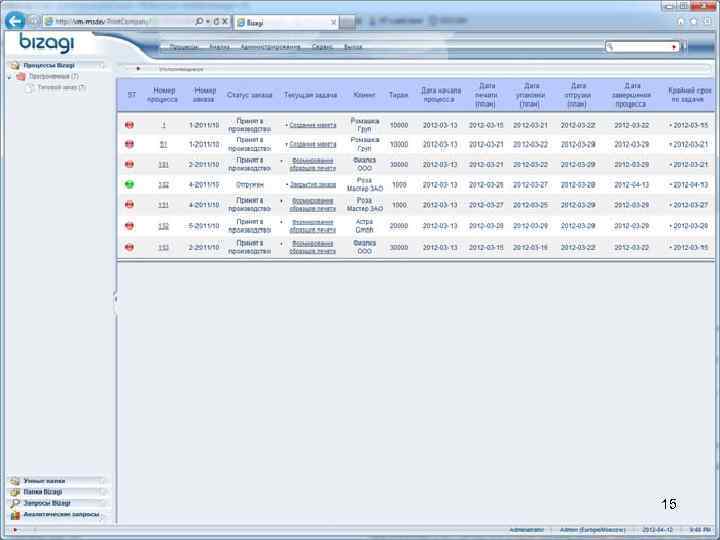Sort by the Дата завершения процесса column
720x540 pixels.
pyautogui.click(x=631, y=95)
